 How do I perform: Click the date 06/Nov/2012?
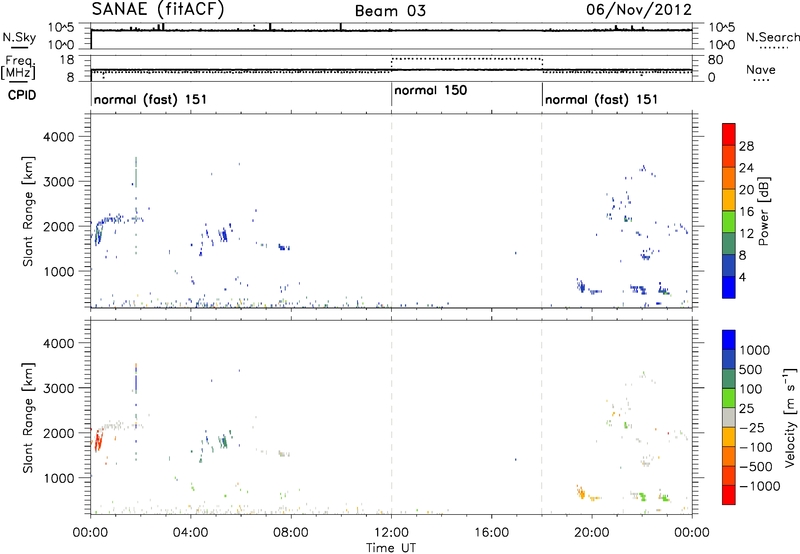click(639, 9)
